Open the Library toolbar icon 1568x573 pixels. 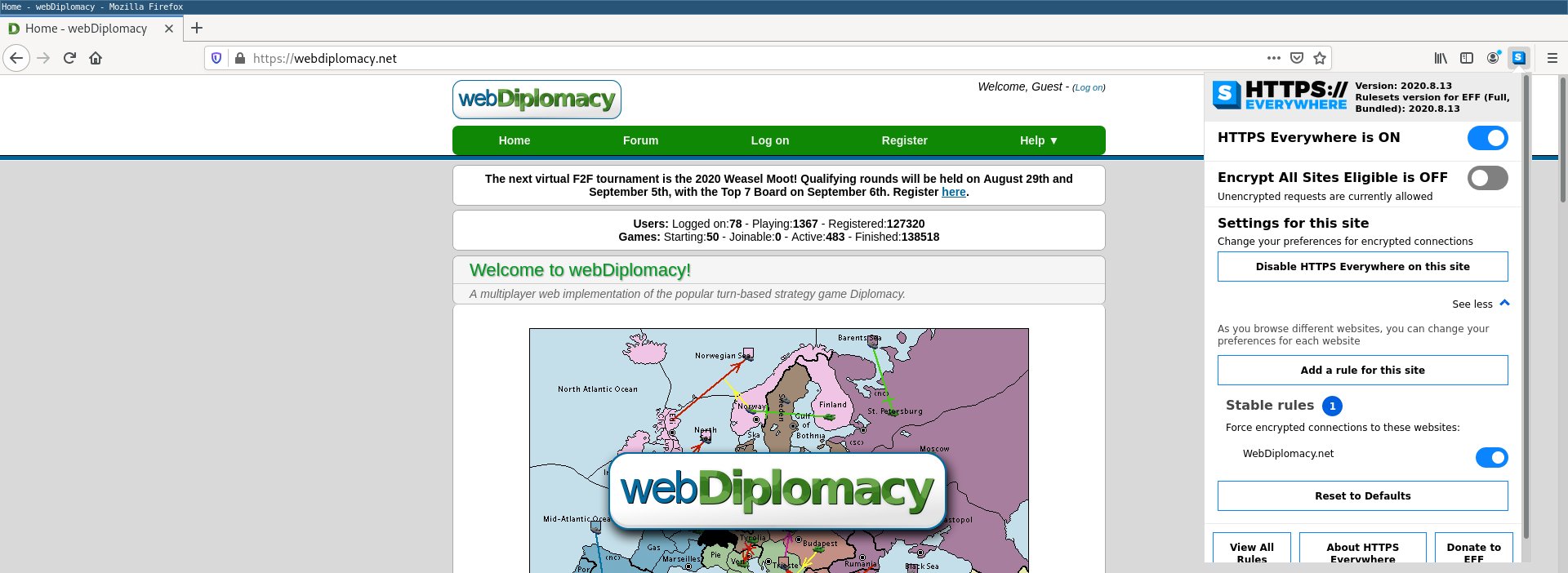coord(1441,58)
